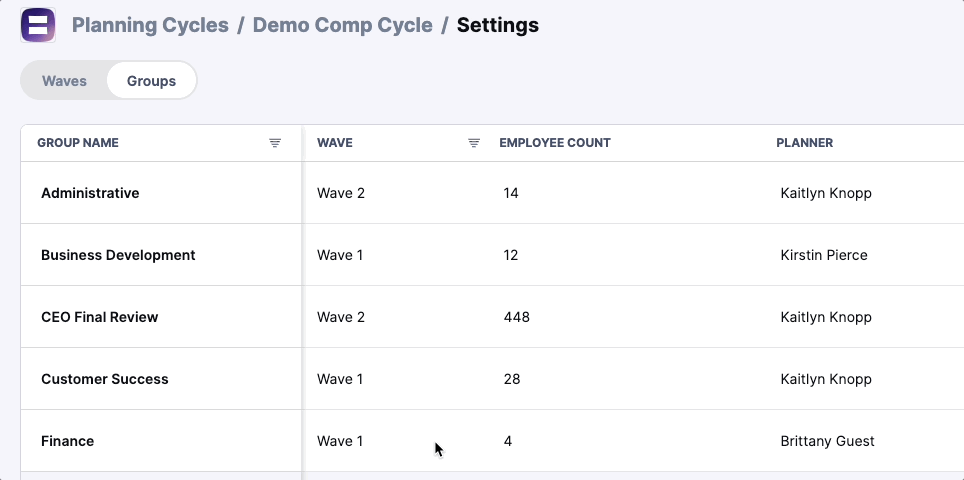The image size is (964, 480).
Task: Select the Business Development group
Action: tap(118, 255)
